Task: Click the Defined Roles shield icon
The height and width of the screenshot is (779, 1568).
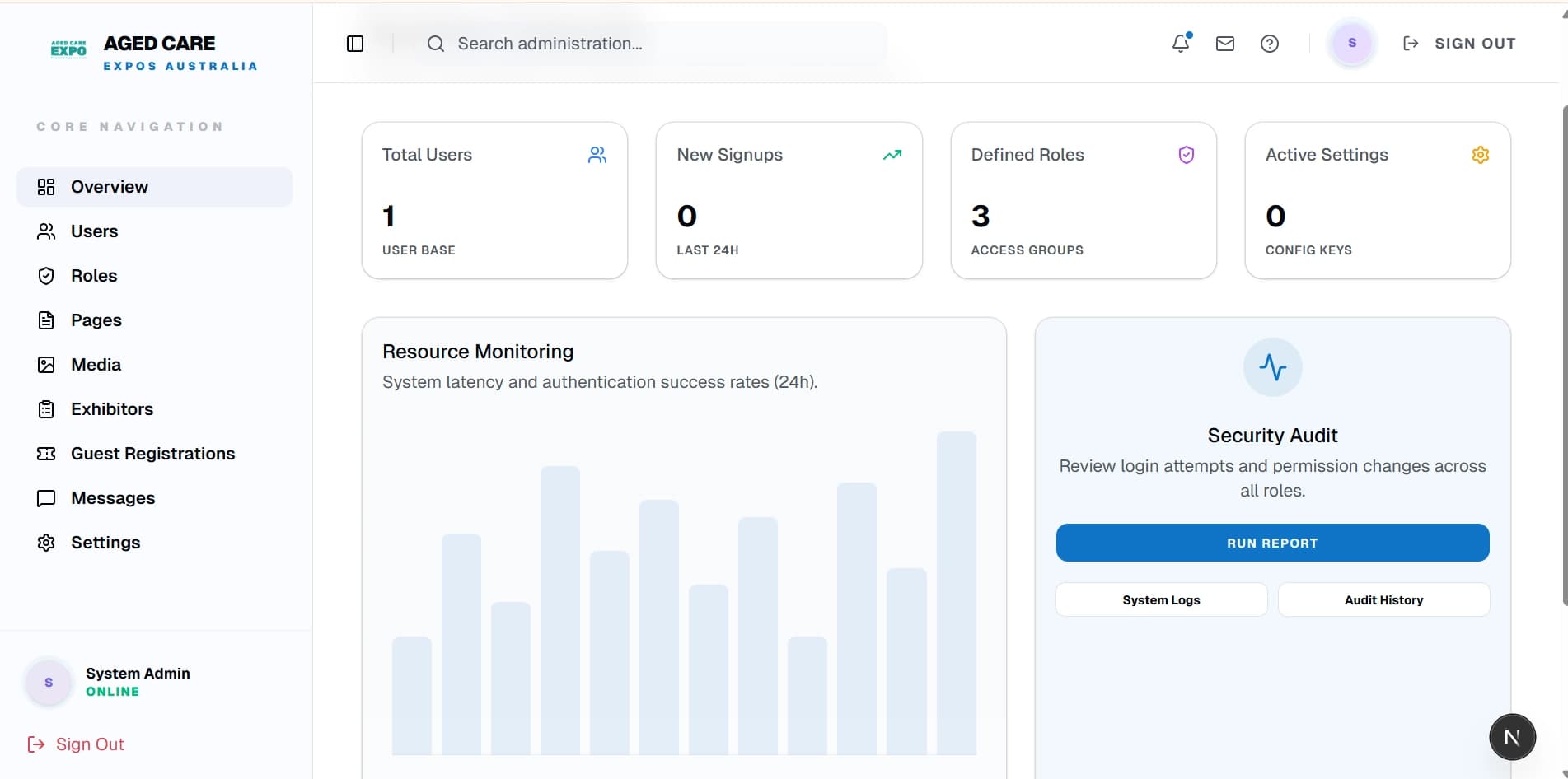Action: pos(1187,155)
